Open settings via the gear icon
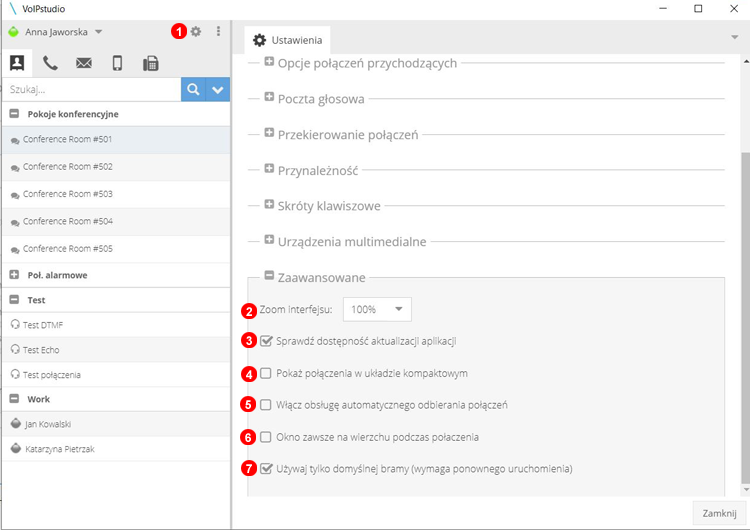 click(196, 31)
